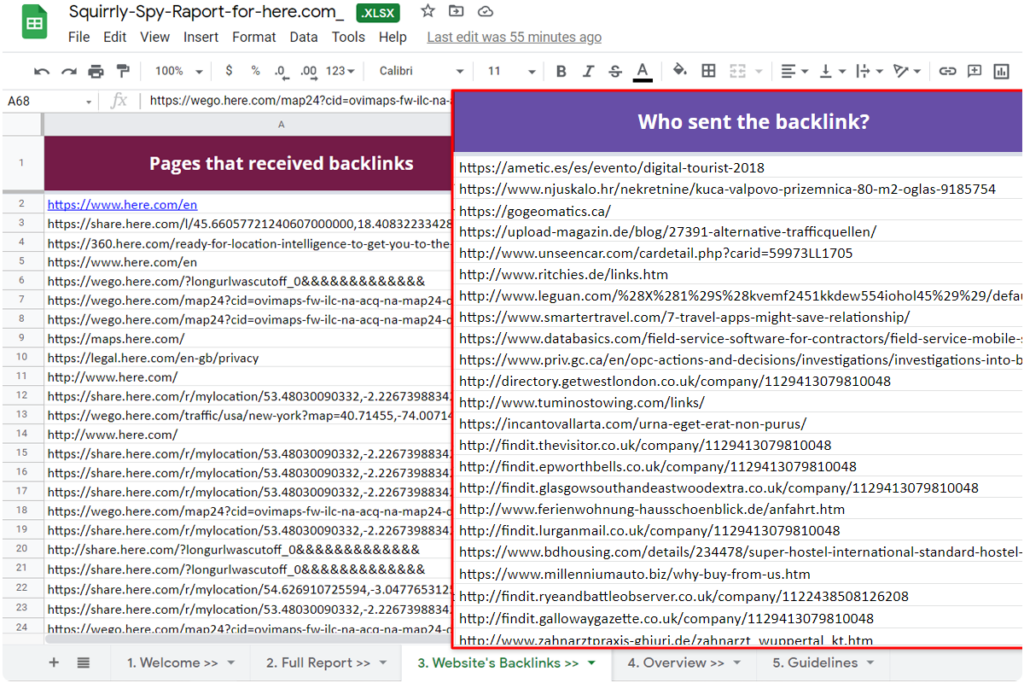Screen dimensions: 1024x683
Task: Toggle strikethrough formatting
Action: click(615, 71)
